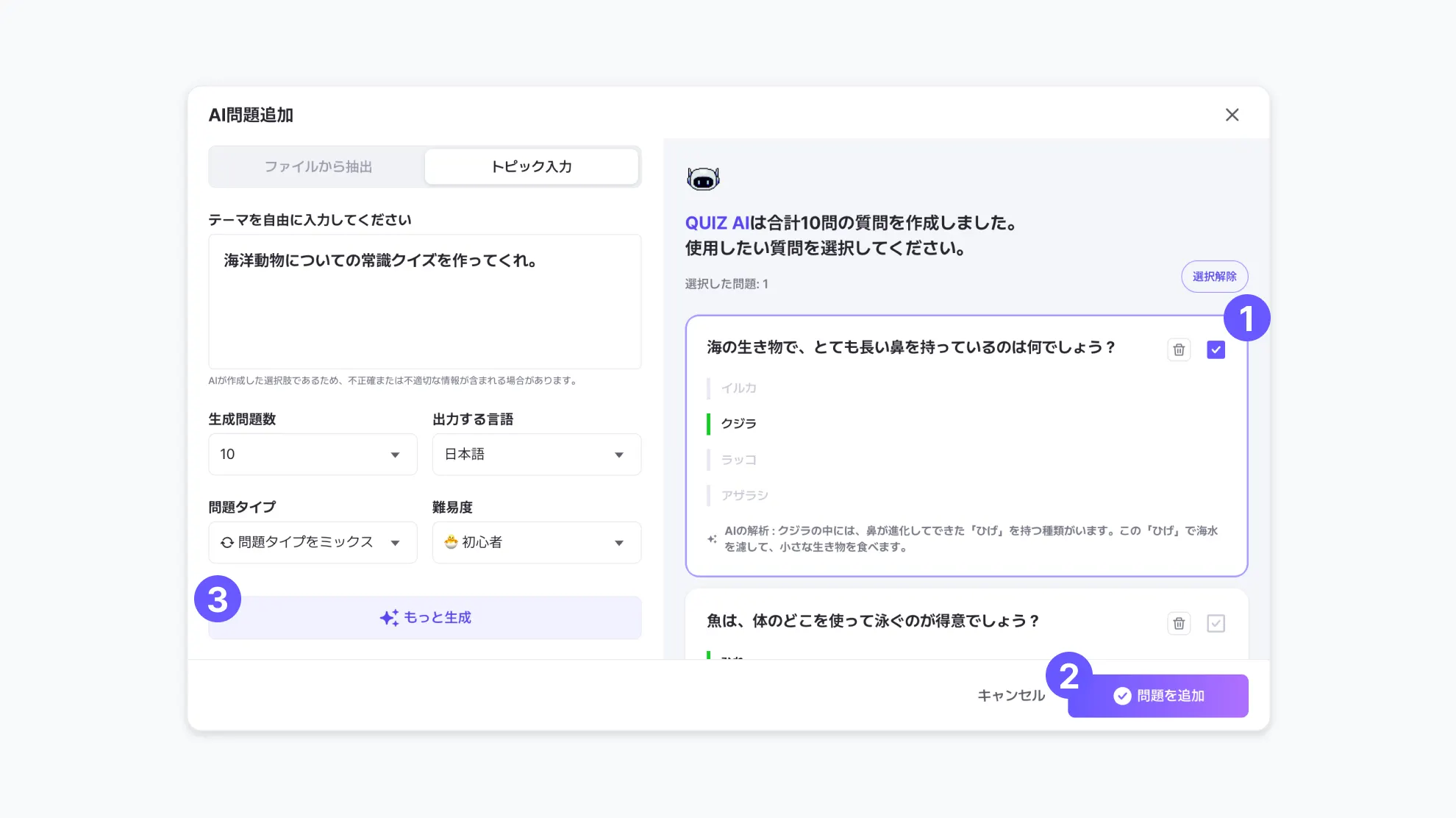Click the QUIZ AI robot avatar
The image size is (1456, 818).
pos(703,179)
